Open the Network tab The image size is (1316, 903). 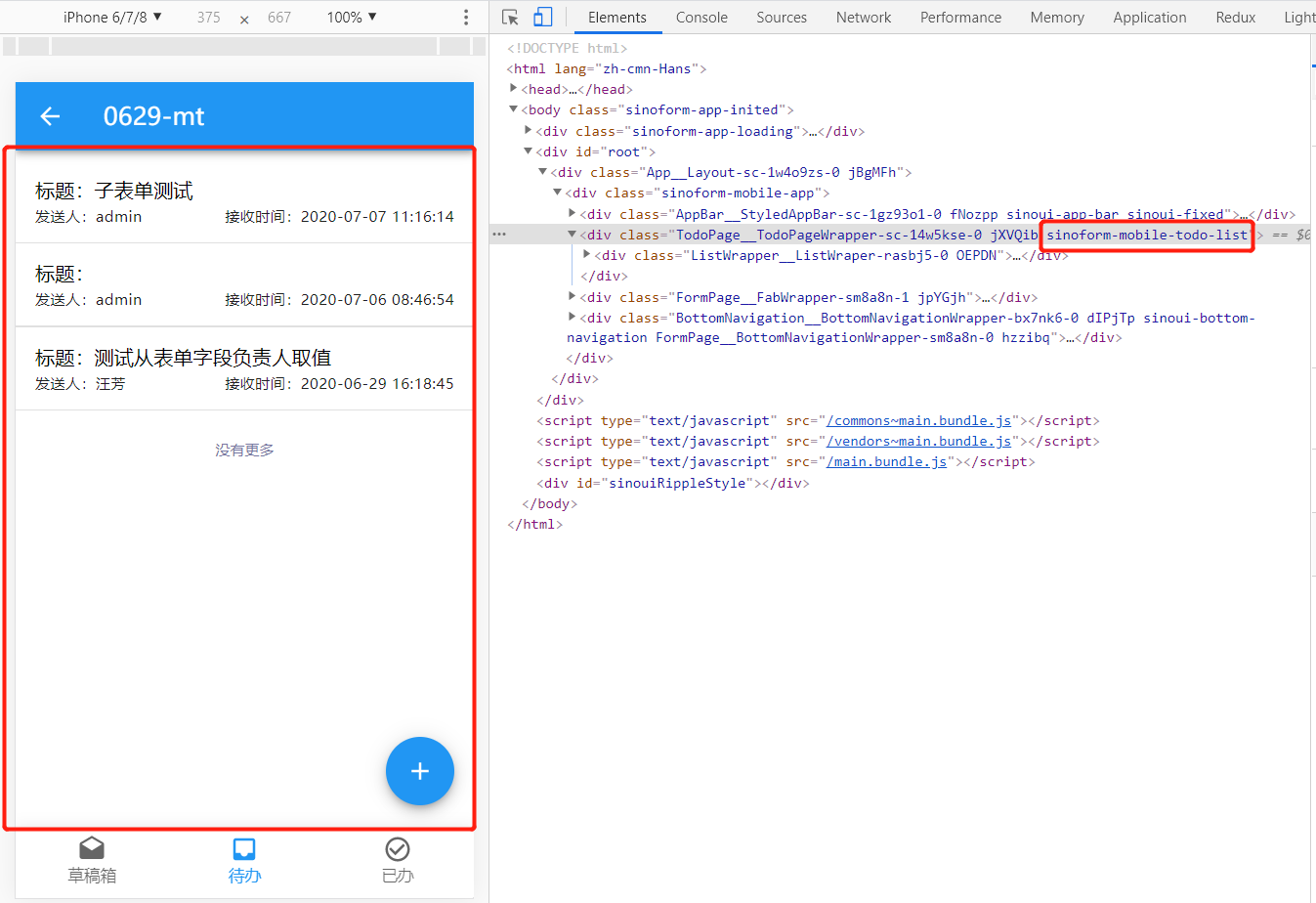[x=864, y=17]
